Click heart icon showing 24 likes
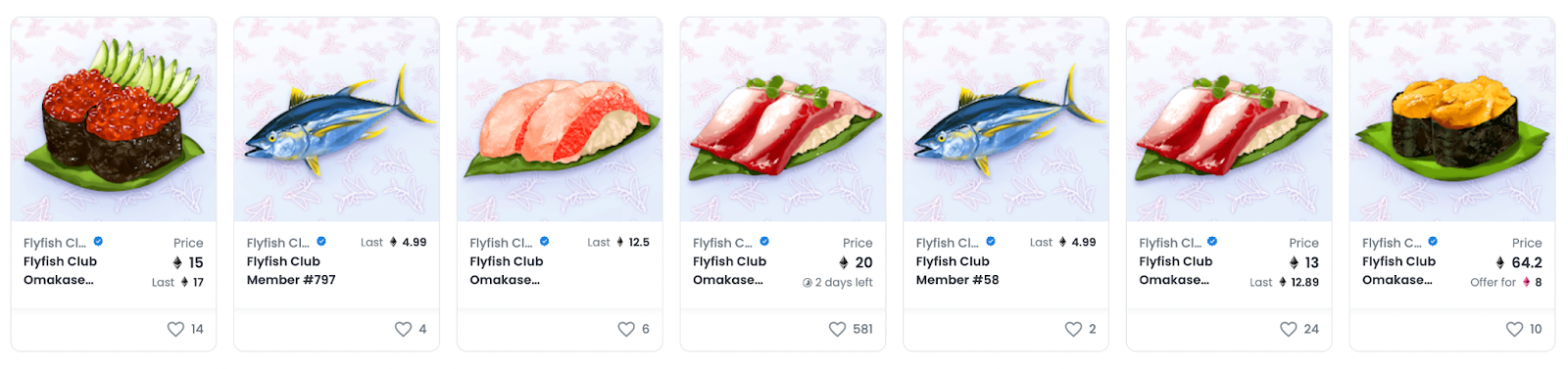 point(1289,329)
